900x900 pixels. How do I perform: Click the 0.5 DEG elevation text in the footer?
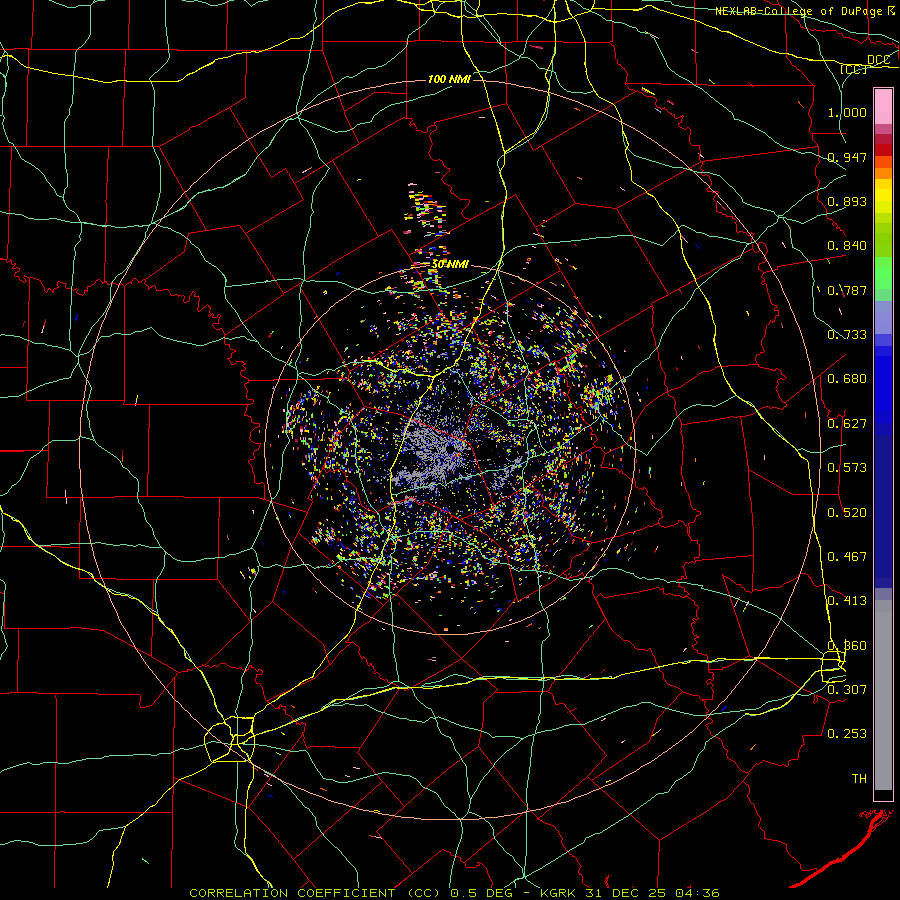(x=481, y=893)
